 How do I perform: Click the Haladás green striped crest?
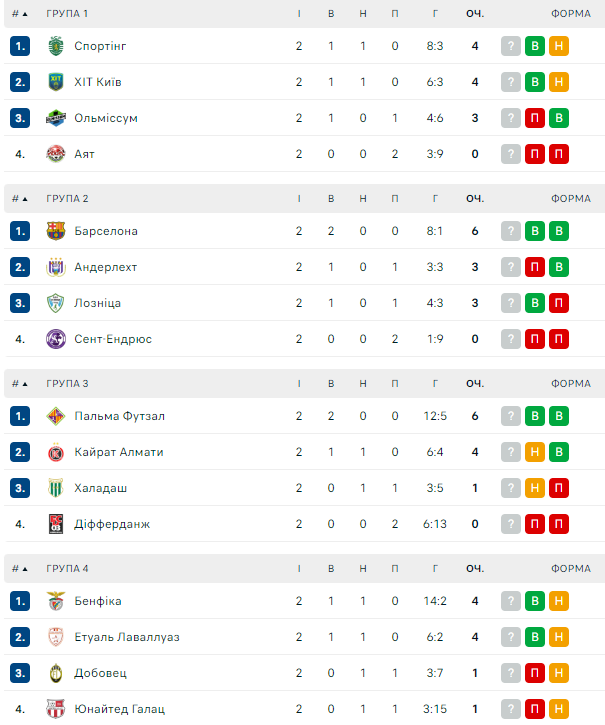click(x=56, y=488)
